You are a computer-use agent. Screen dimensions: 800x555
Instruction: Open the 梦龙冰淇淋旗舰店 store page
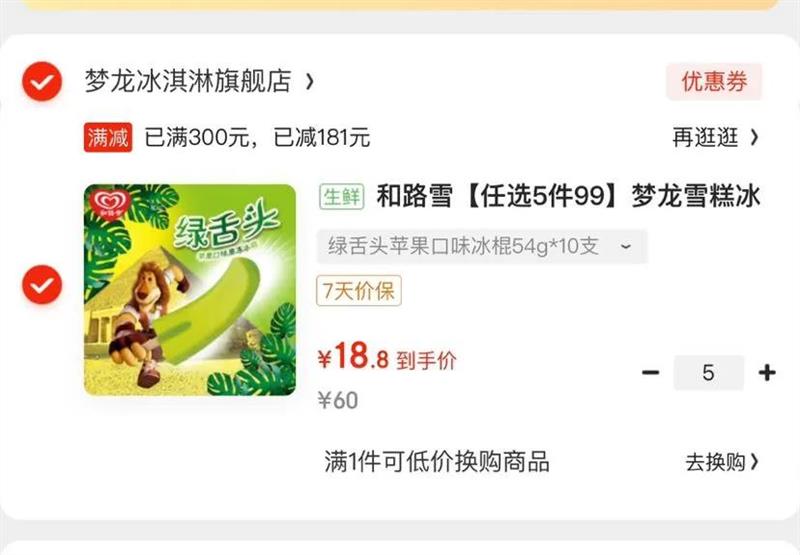coord(188,81)
